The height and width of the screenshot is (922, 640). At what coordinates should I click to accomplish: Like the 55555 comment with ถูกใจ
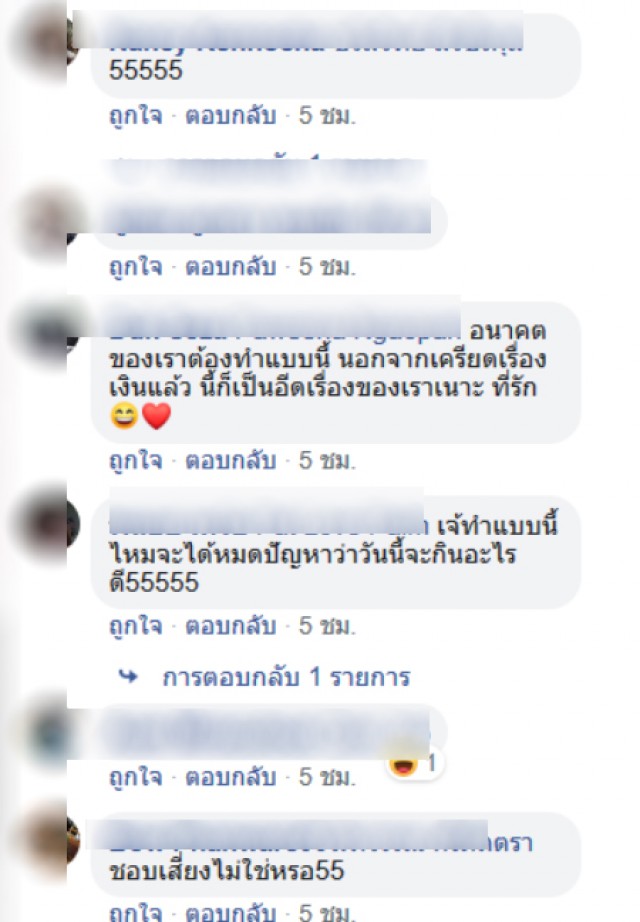pyautogui.click(x=136, y=116)
